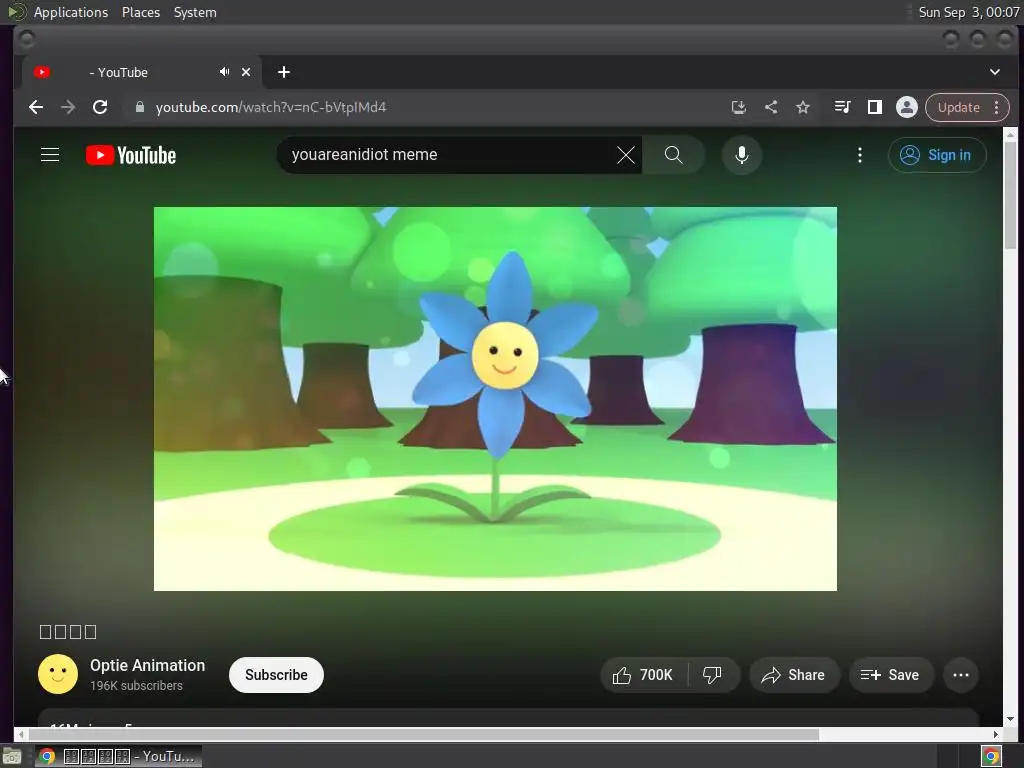Screen dimensions: 1024x768
Task: Click the window menu button in title bar
Action: (27, 40)
